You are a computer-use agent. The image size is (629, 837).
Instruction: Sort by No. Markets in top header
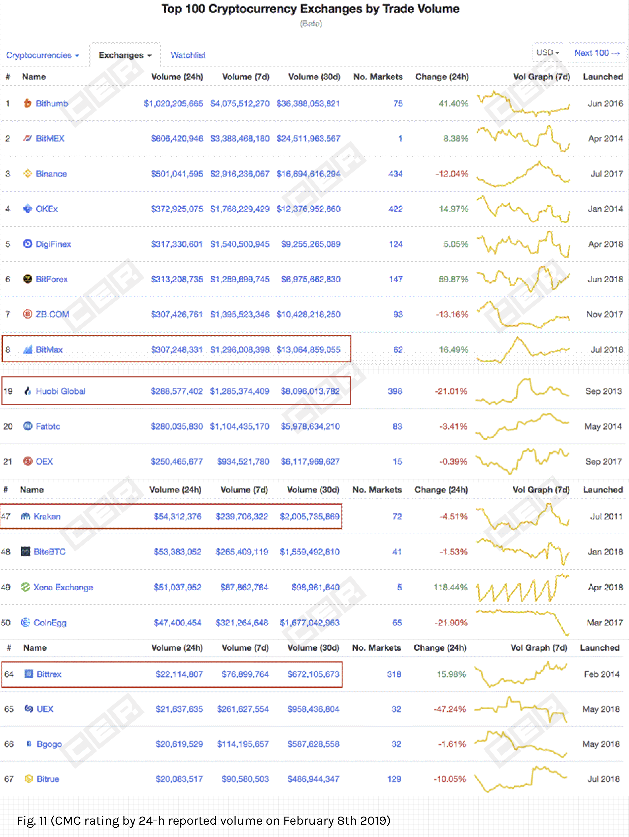pos(378,76)
